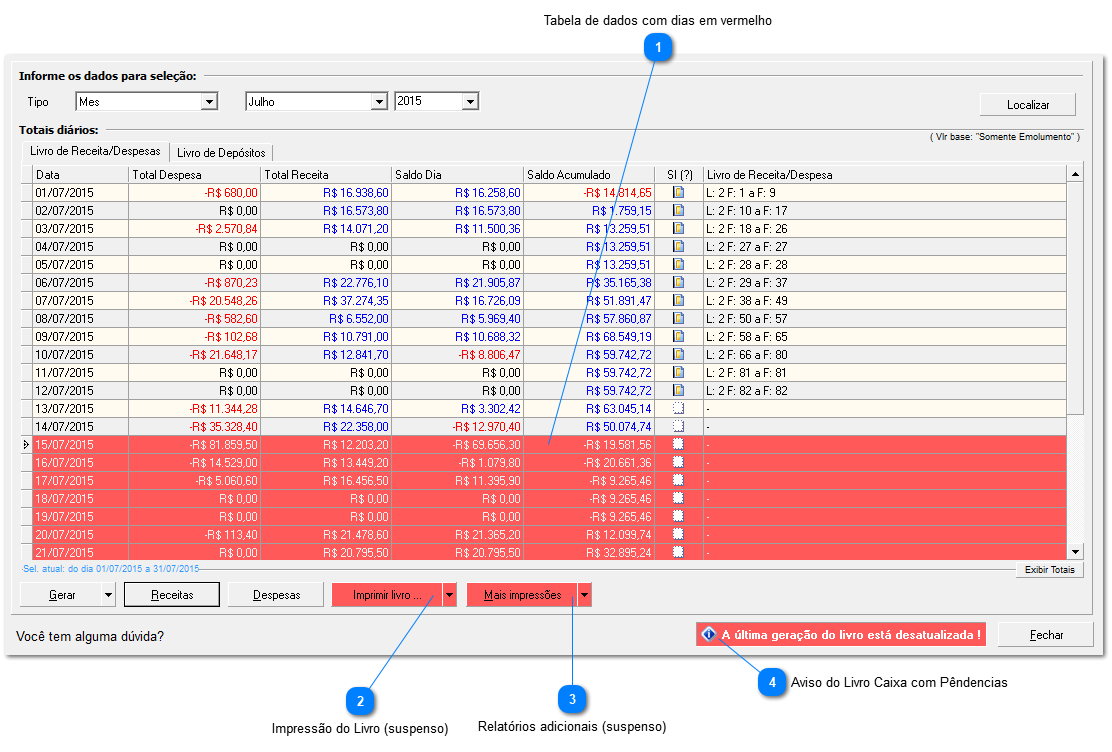Click the SI icon in row 21/07/2015
The image size is (1112, 752).
click(x=679, y=552)
